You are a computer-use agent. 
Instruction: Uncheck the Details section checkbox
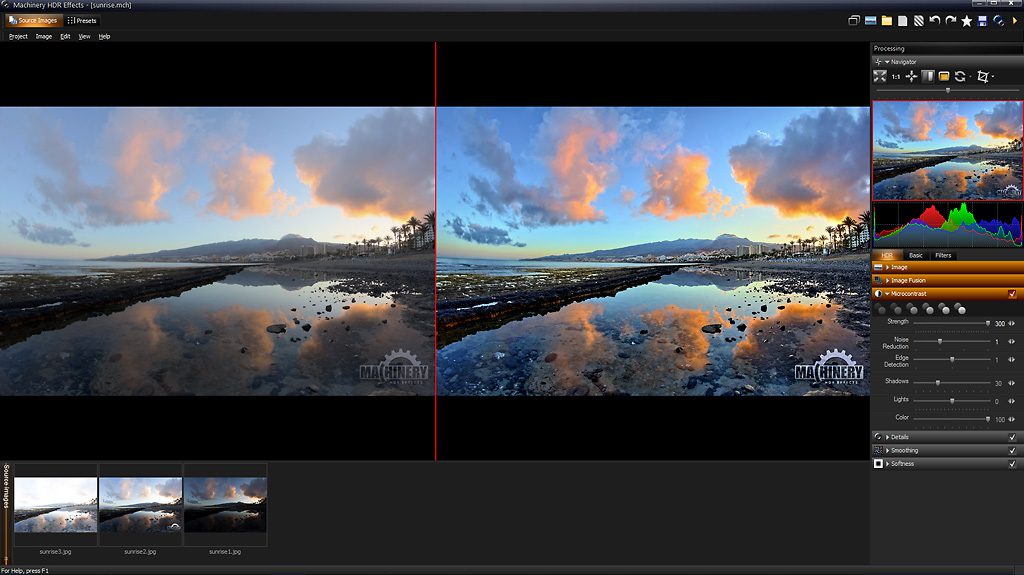[1012, 437]
